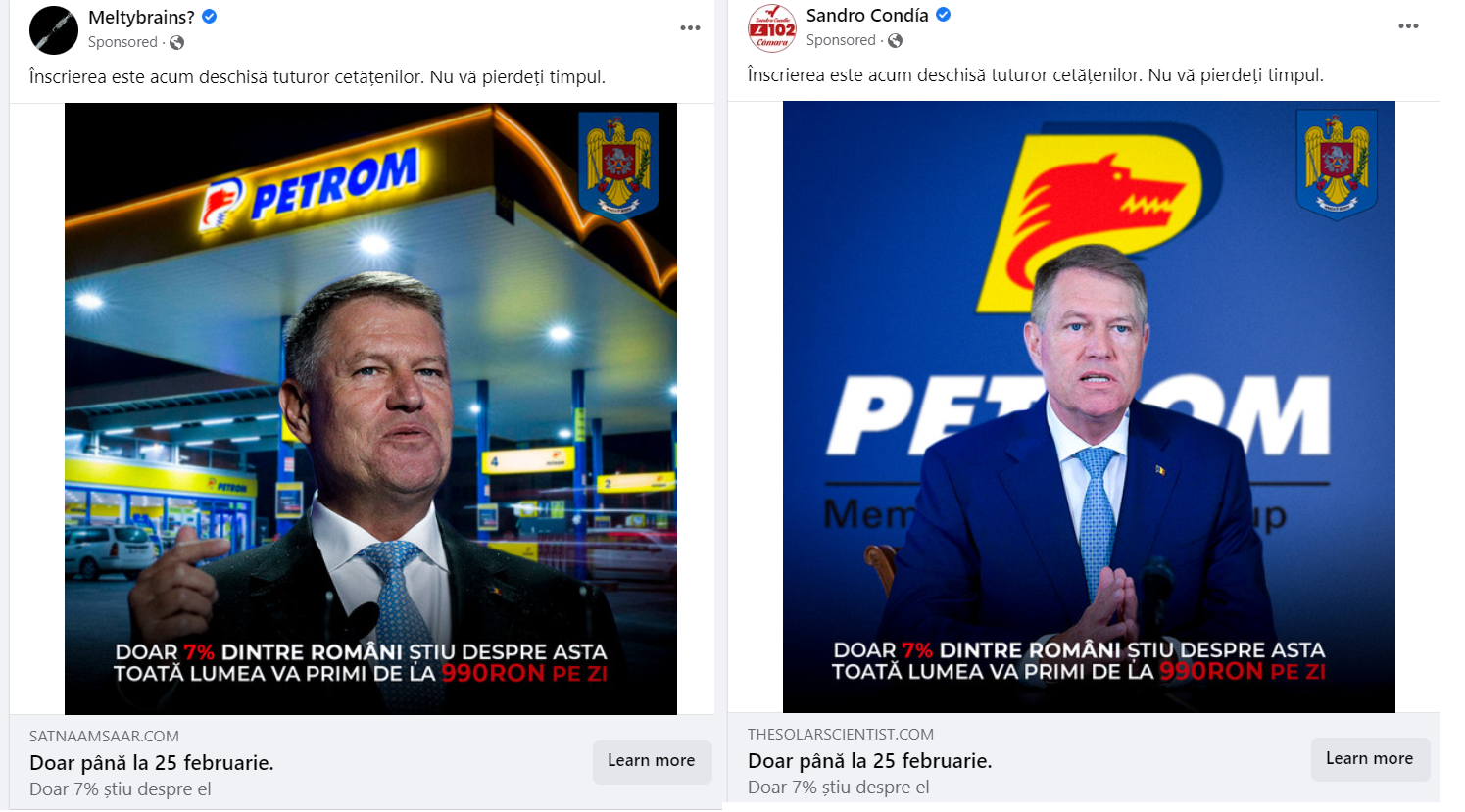Click Sponsored label under Sandro Condía
Screen dimensions: 1465x812
click(841, 40)
